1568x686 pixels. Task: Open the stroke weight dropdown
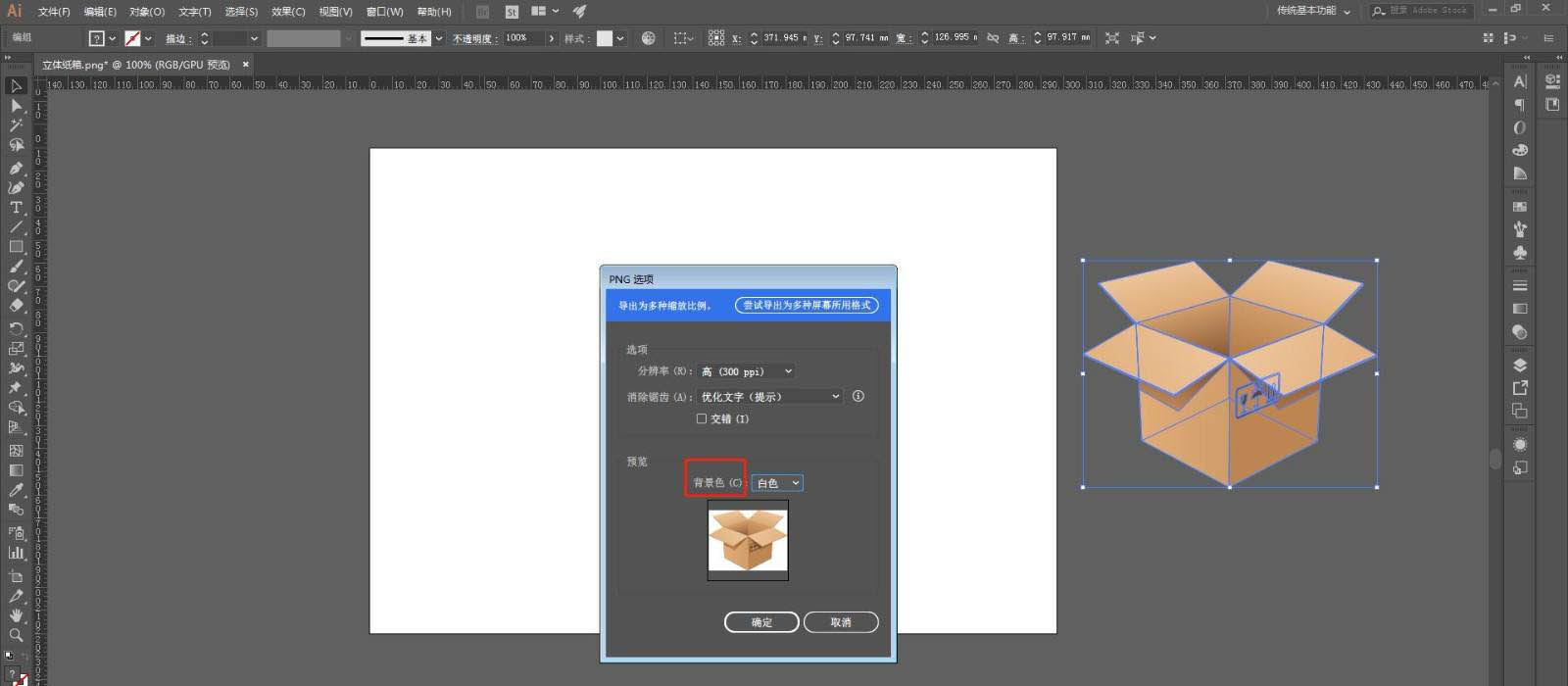pyautogui.click(x=255, y=38)
